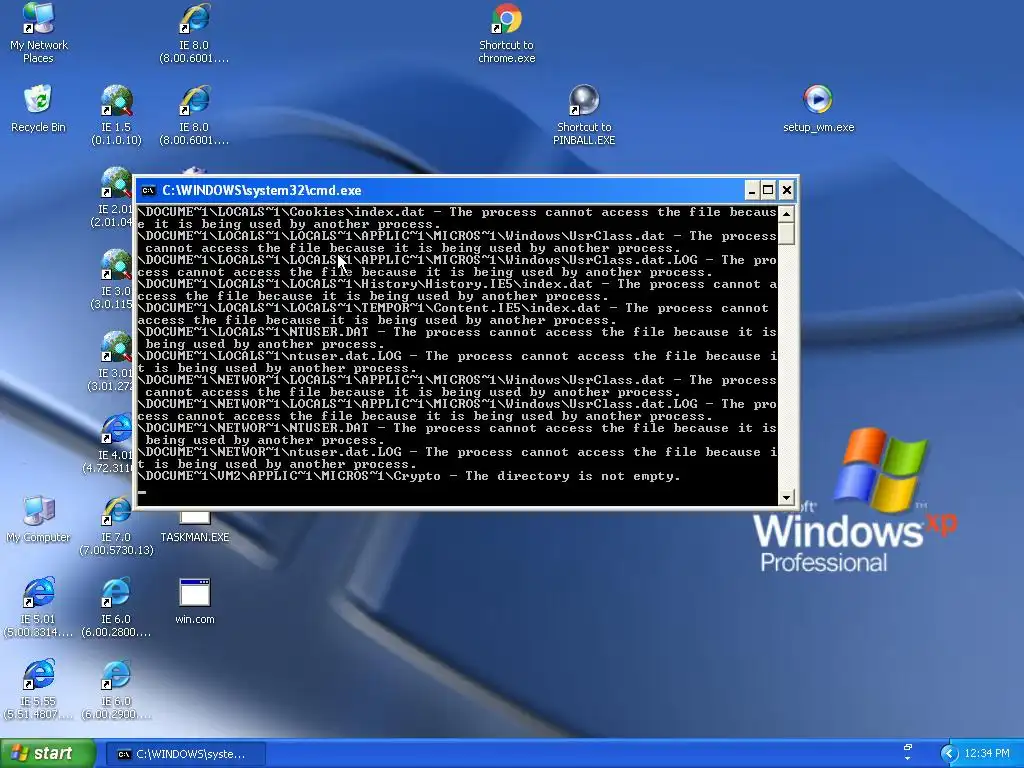Open My Network Places desktop icon
The width and height of the screenshot is (1024, 768).
point(39,33)
